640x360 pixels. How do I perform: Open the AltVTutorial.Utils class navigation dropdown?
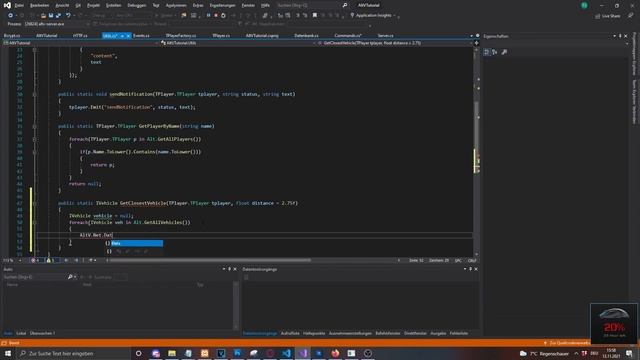pyautogui.click(x=238, y=43)
